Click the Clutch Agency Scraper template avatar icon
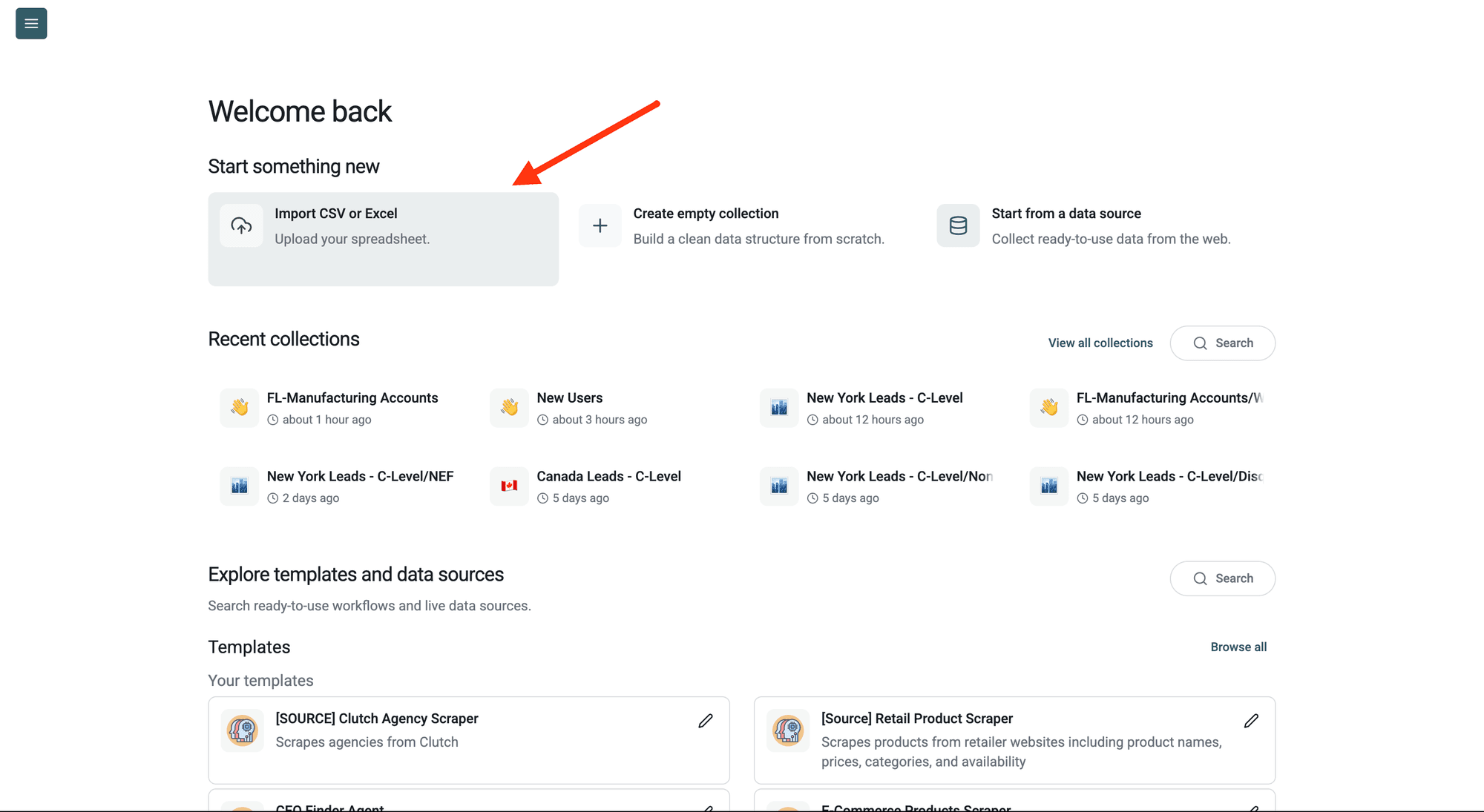The image size is (1484, 812). coord(243,730)
